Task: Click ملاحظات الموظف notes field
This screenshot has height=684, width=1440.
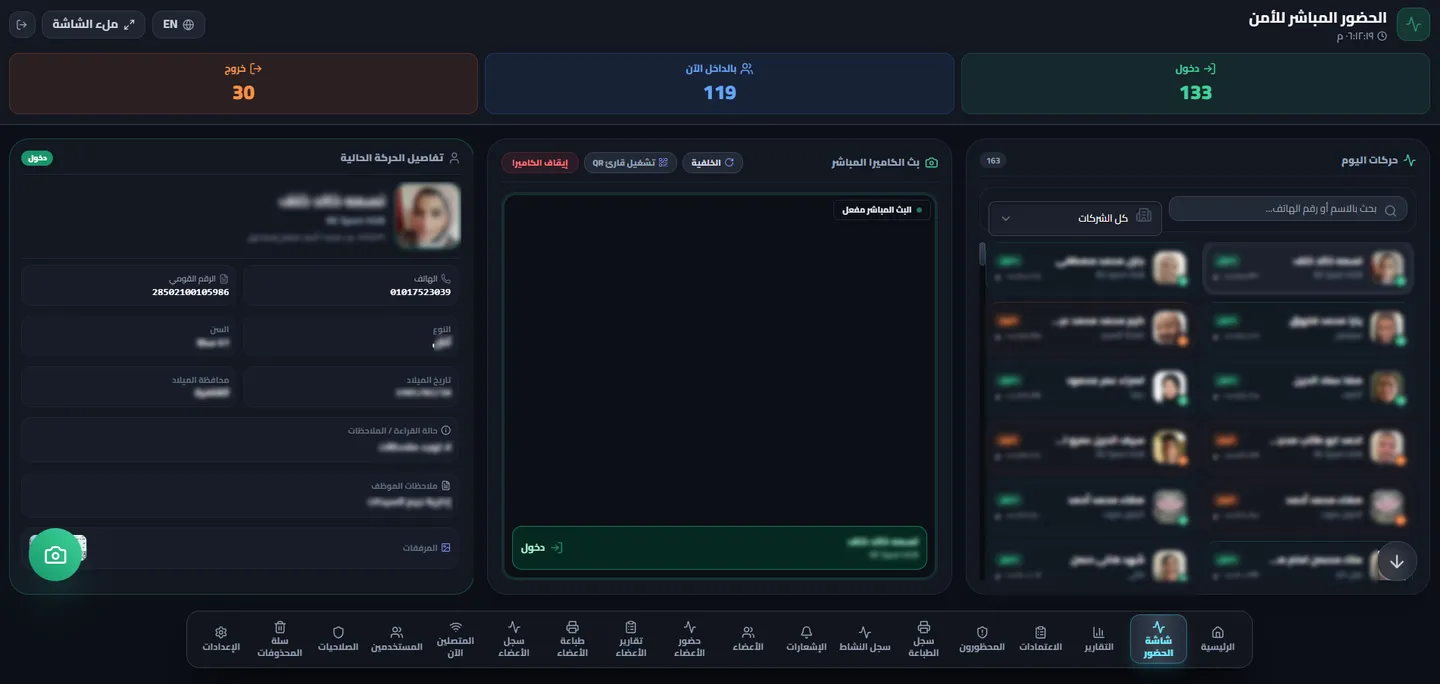Action: pos(240,495)
